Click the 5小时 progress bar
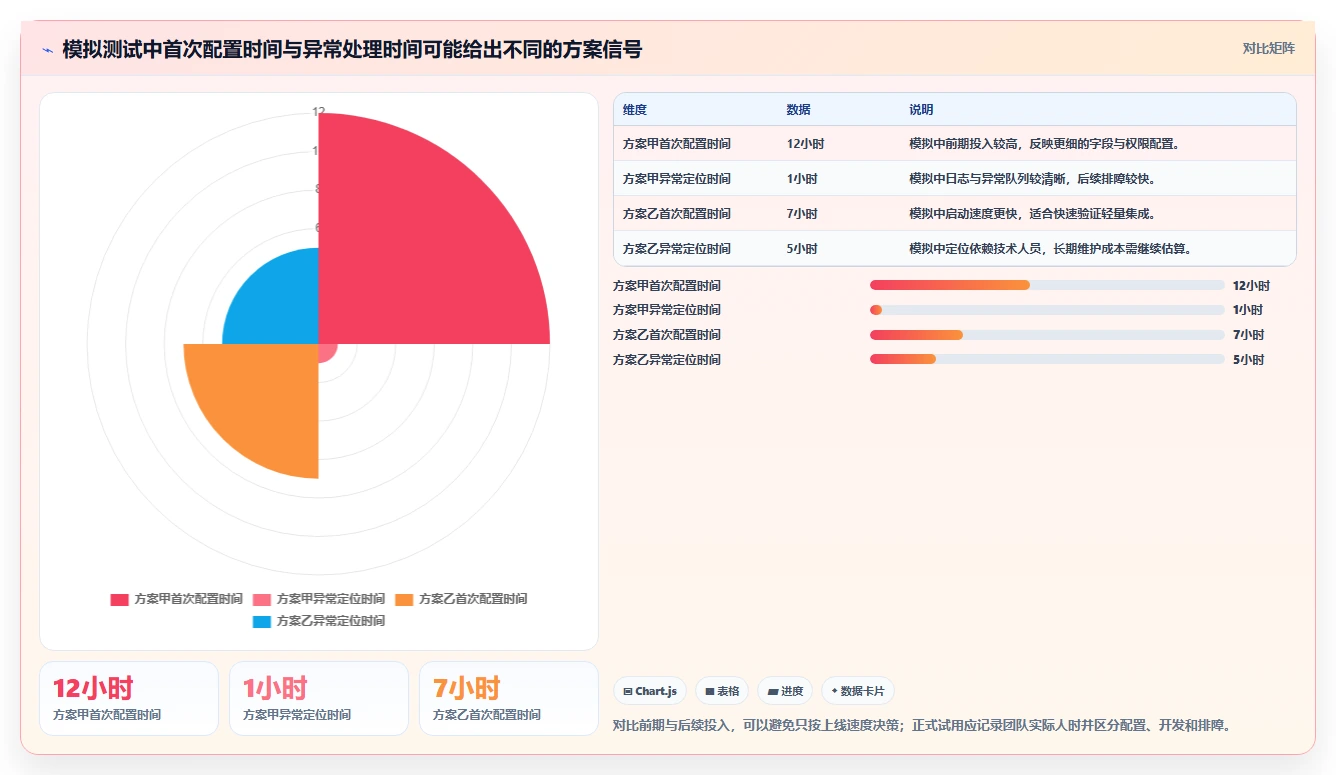The width and height of the screenshot is (1336, 775). point(1047,359)
